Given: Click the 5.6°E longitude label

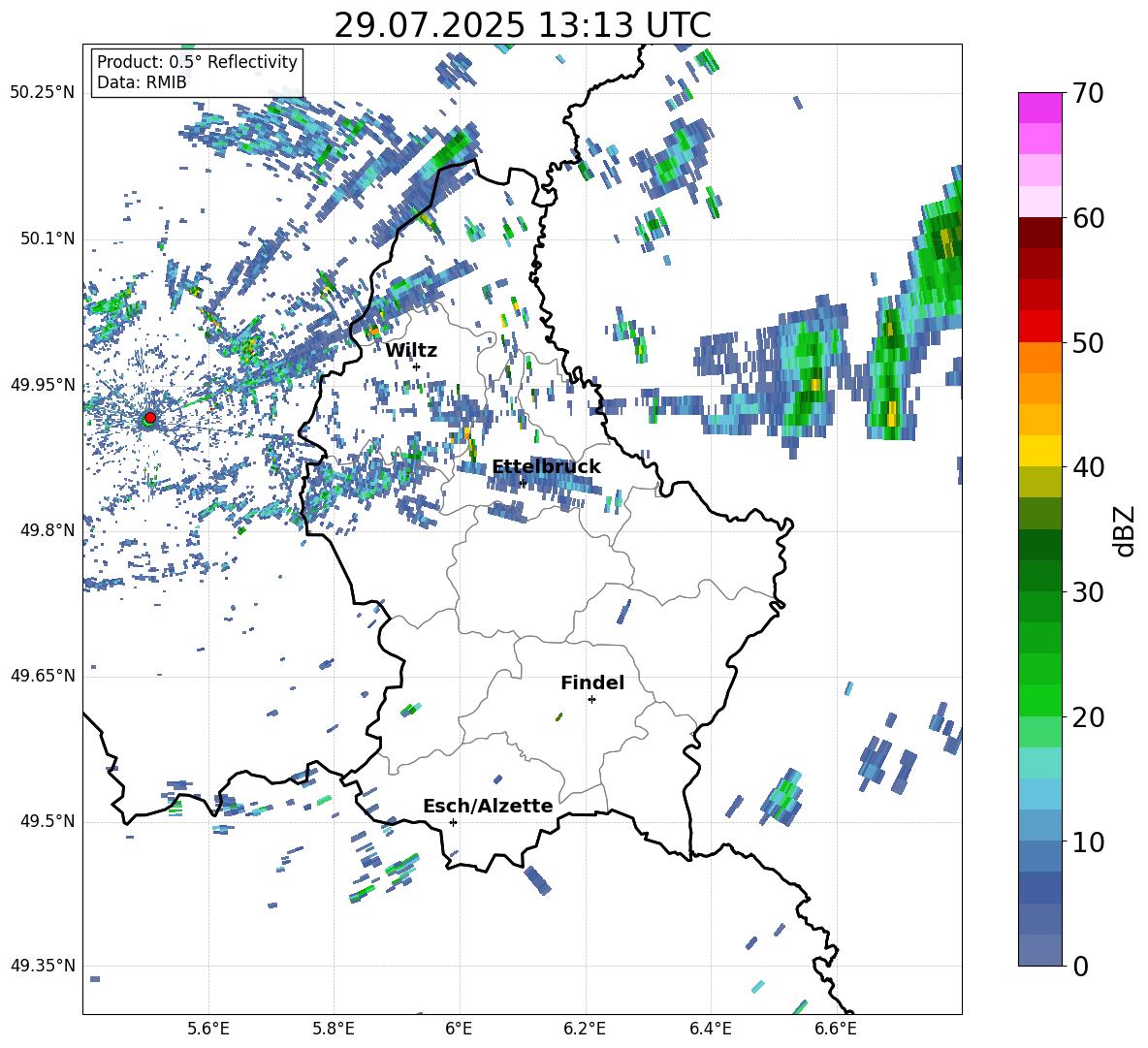Looking at the screenshot, I should [208, 1029].
